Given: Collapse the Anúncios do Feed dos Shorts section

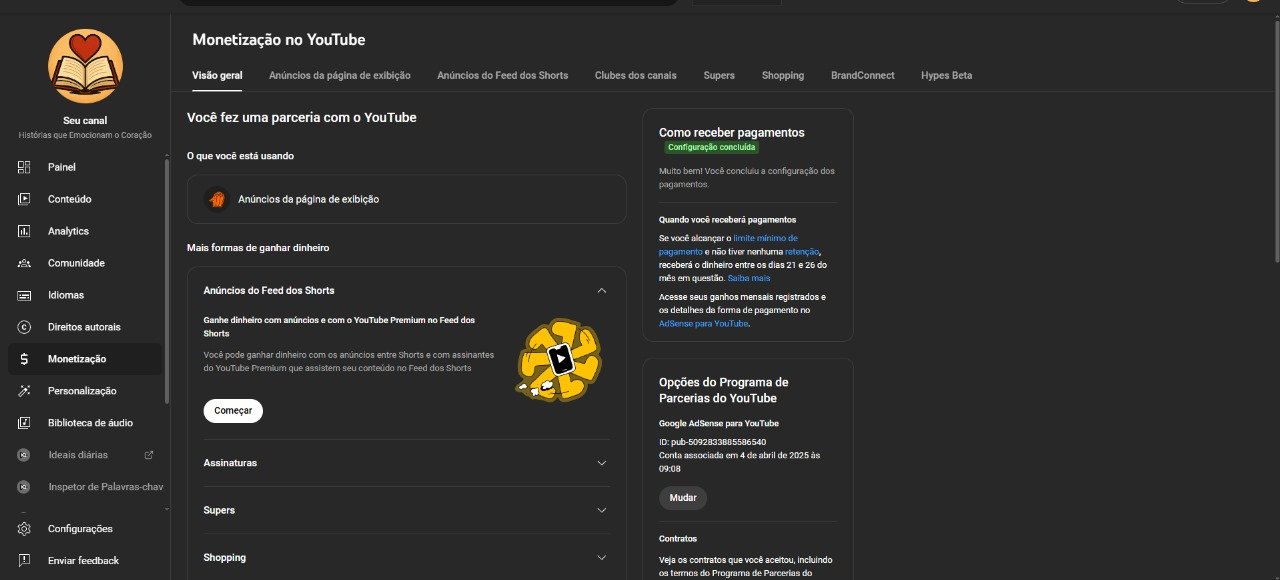Looking at the screenshot, I should click(x=601, y=290).
